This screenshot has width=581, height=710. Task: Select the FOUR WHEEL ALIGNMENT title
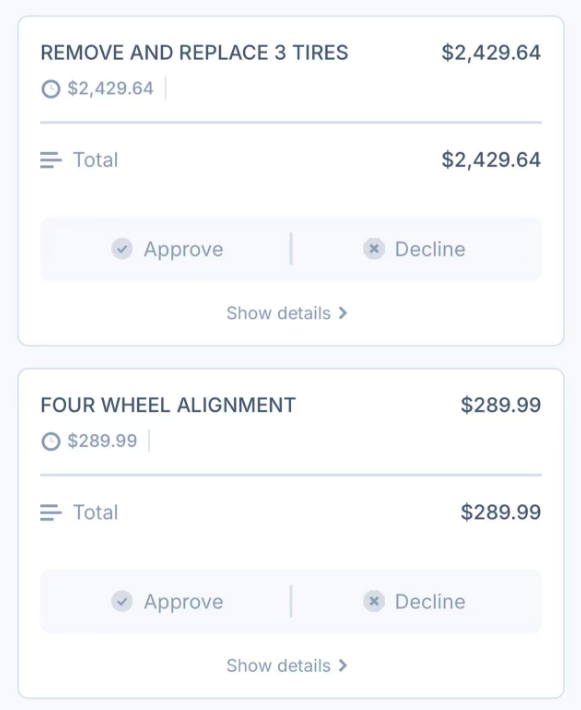click(168, 405)
